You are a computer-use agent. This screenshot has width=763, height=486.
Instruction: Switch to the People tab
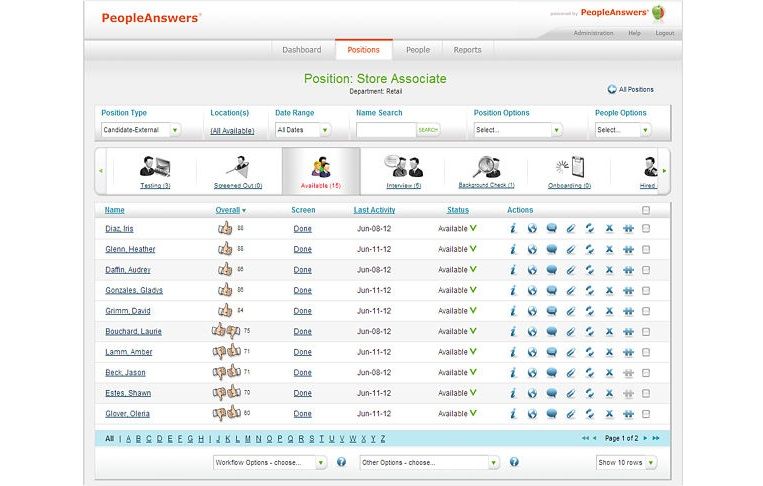(x=418, y=50)
